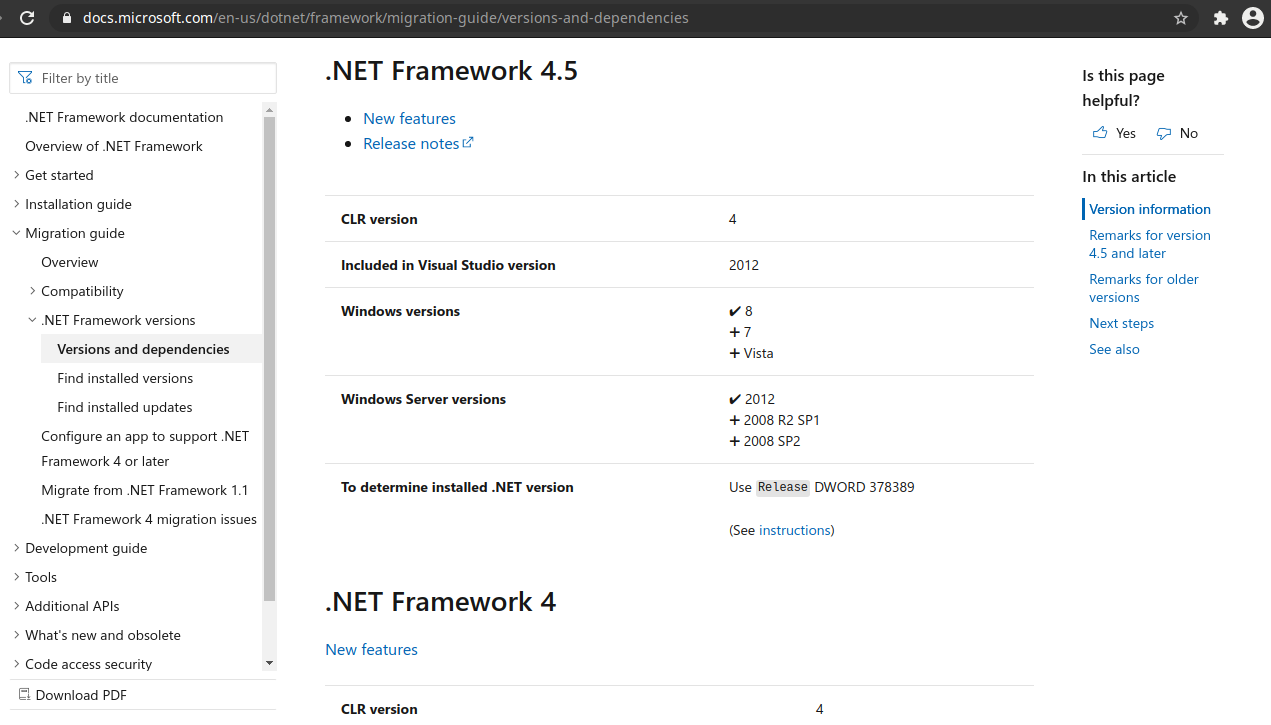Click the Download PDF icon

tap(24, 695)
